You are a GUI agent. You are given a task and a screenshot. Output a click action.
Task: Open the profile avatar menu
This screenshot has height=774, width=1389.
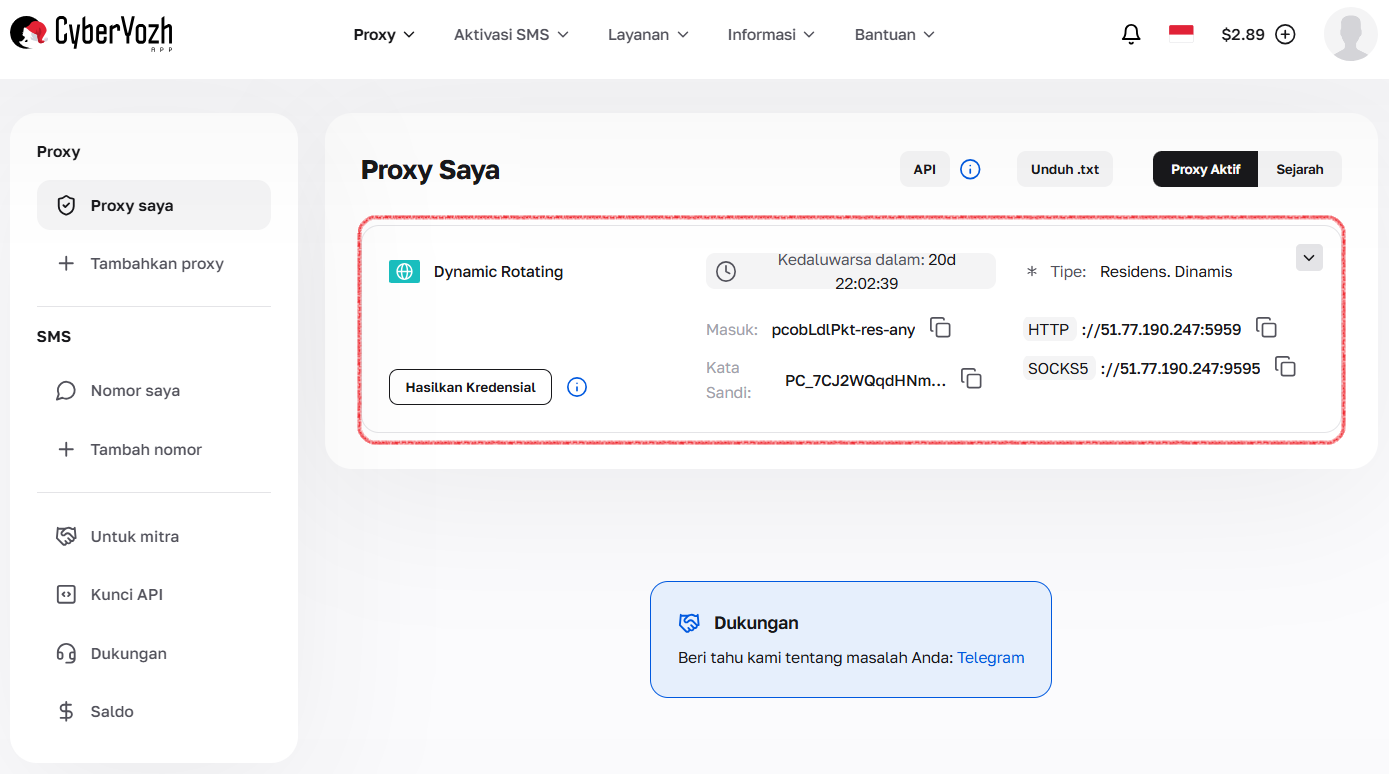(1350, 33)
